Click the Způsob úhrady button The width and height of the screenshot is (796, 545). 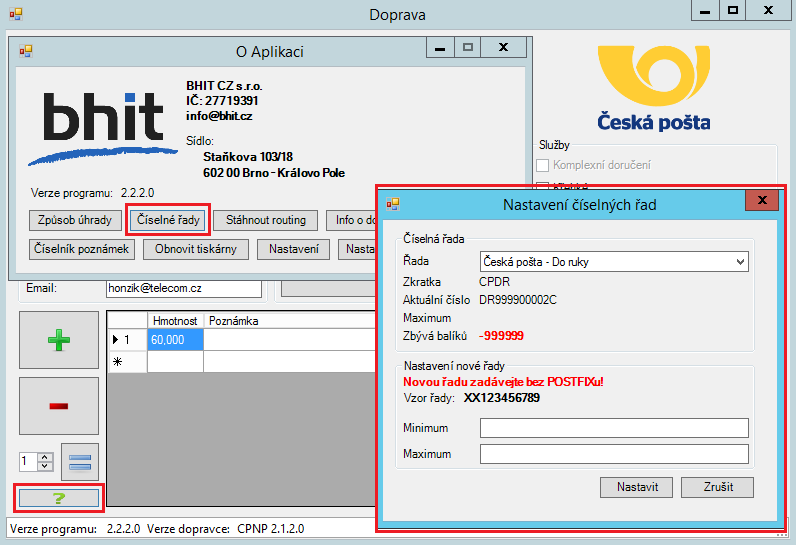coord(75,220)
